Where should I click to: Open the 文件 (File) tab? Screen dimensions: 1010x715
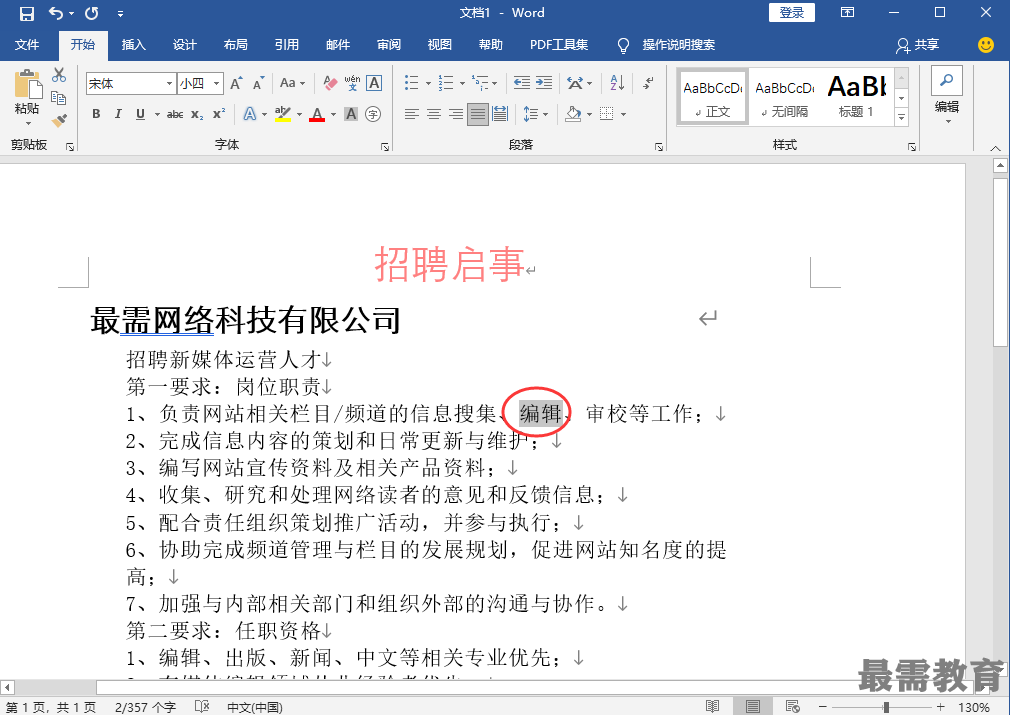click(26, 44)
